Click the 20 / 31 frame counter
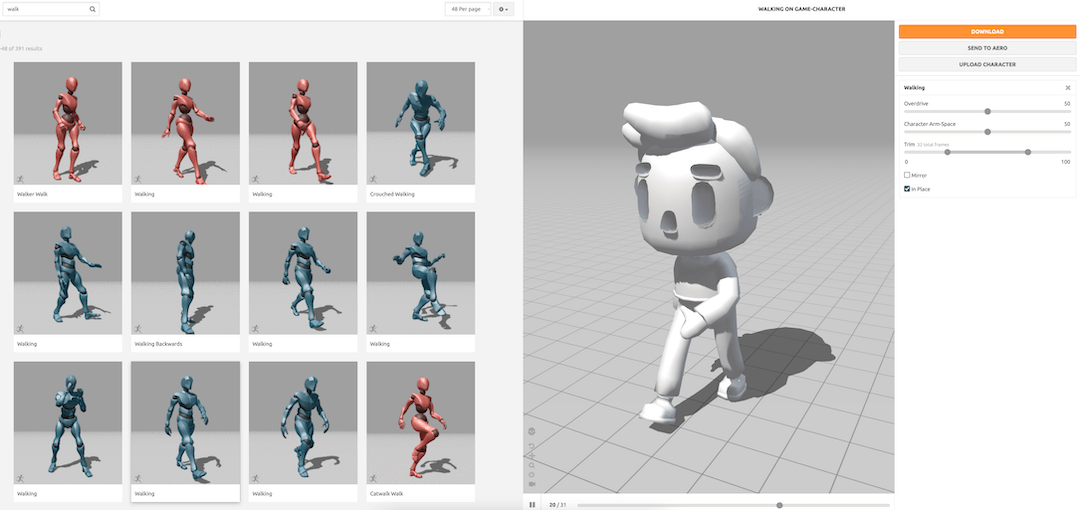The image size is (1080, 510). pos(557,505)
